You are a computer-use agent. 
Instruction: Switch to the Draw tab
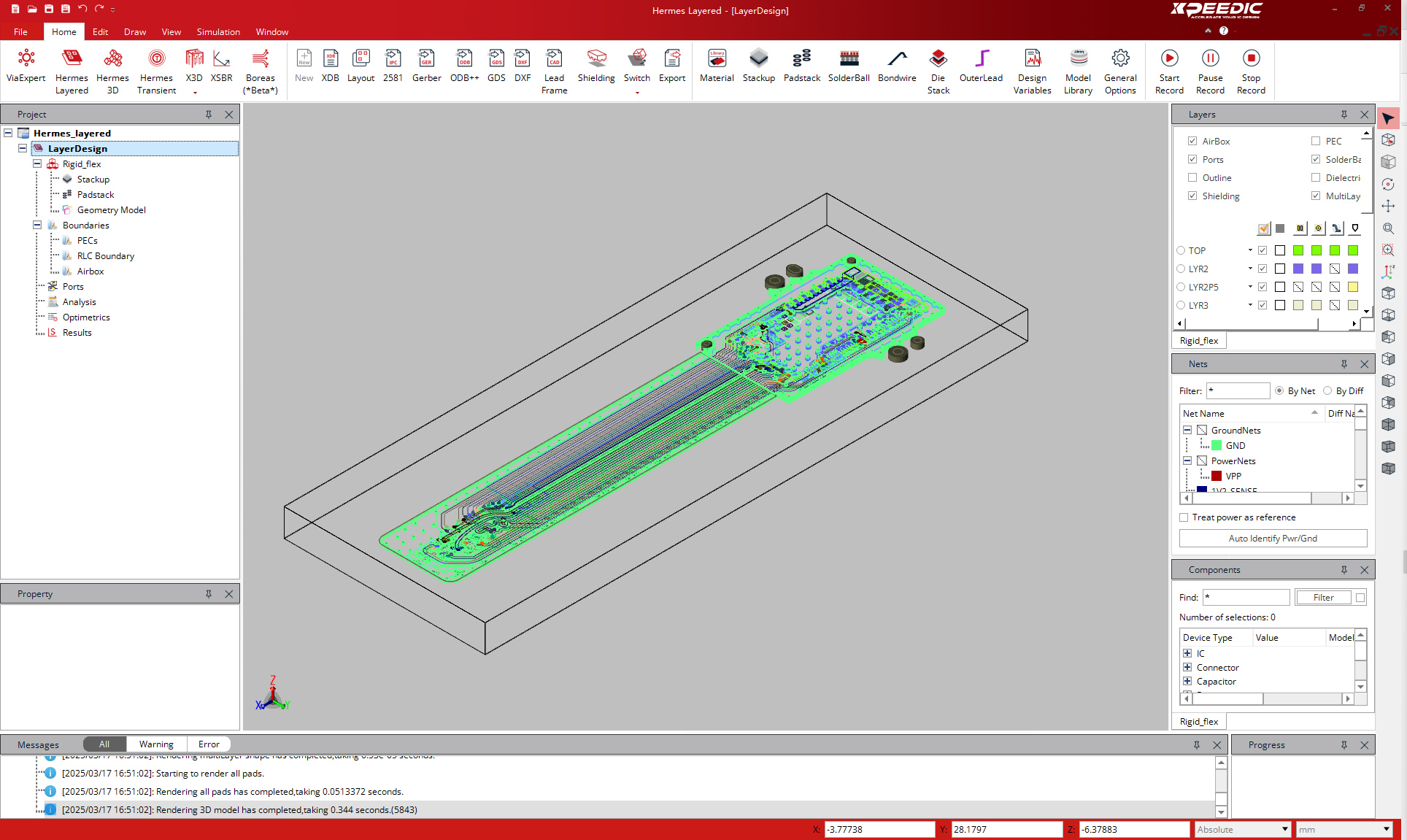pyautogui.click(x=135, y=31)
